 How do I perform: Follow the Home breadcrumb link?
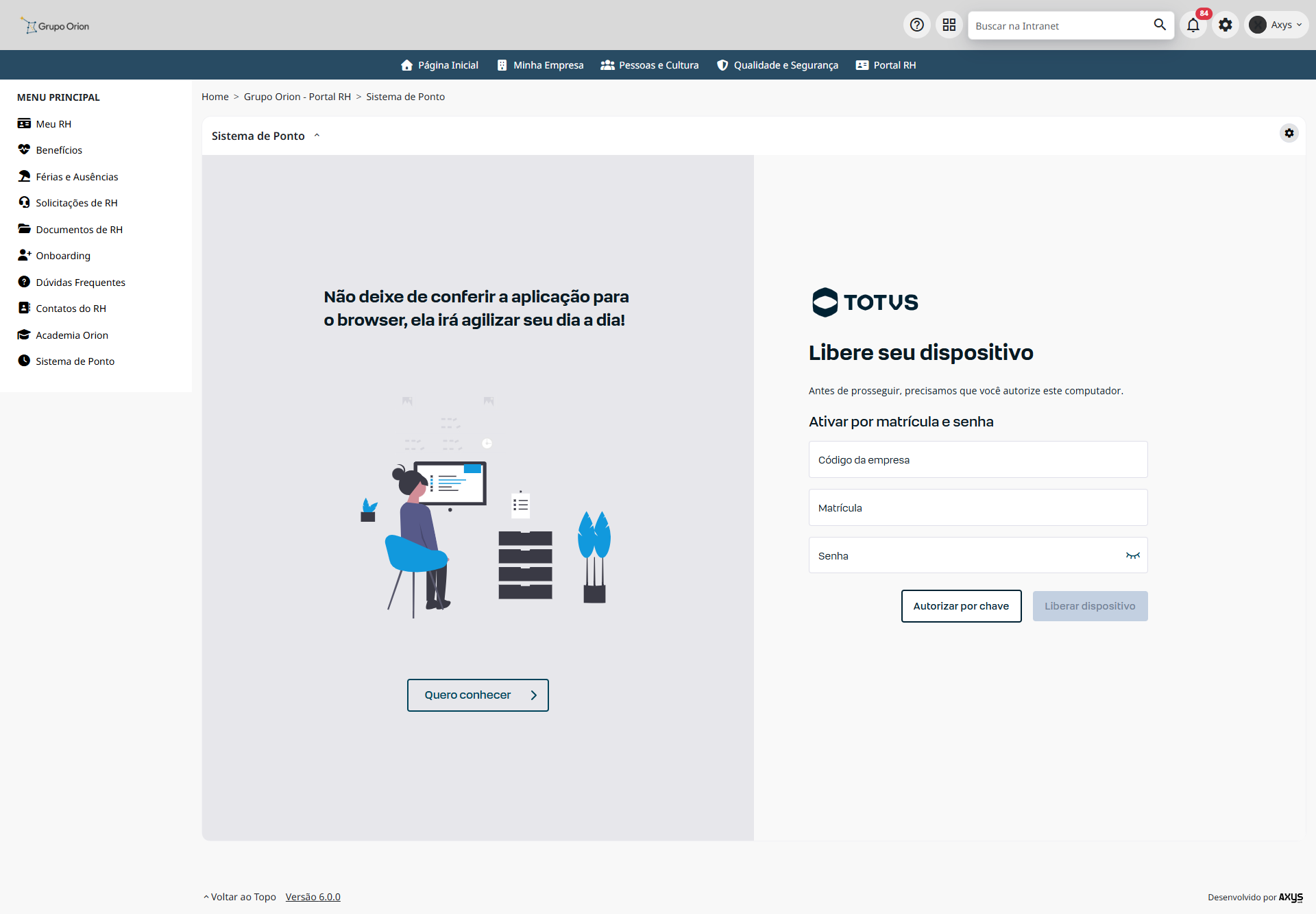point(215,97)
